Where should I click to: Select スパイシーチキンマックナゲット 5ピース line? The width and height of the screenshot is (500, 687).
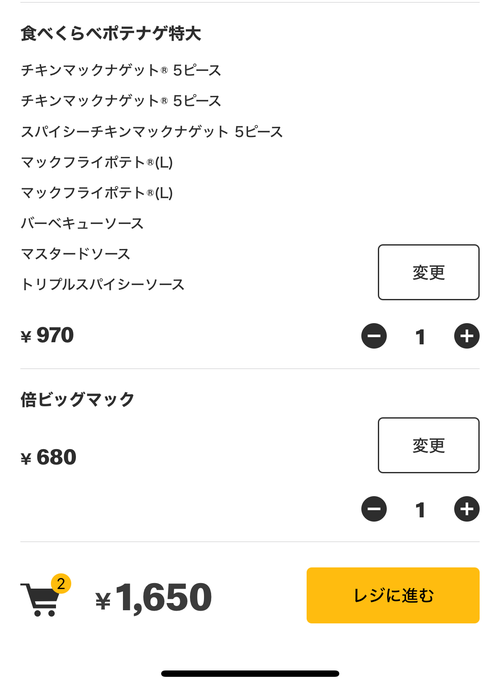(x=152, y=132)
